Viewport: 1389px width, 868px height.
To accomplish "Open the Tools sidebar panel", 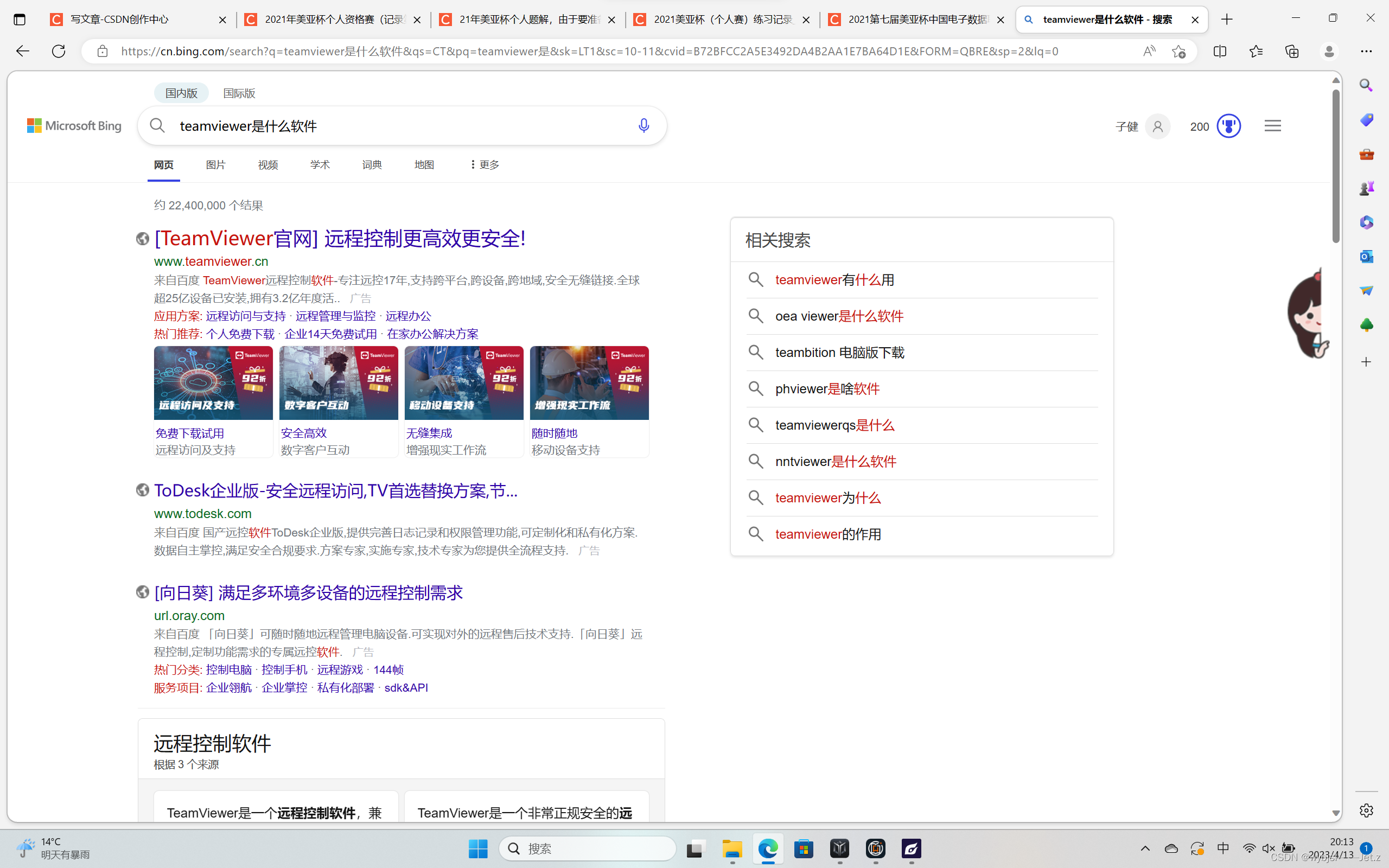I will [1367, 154].
